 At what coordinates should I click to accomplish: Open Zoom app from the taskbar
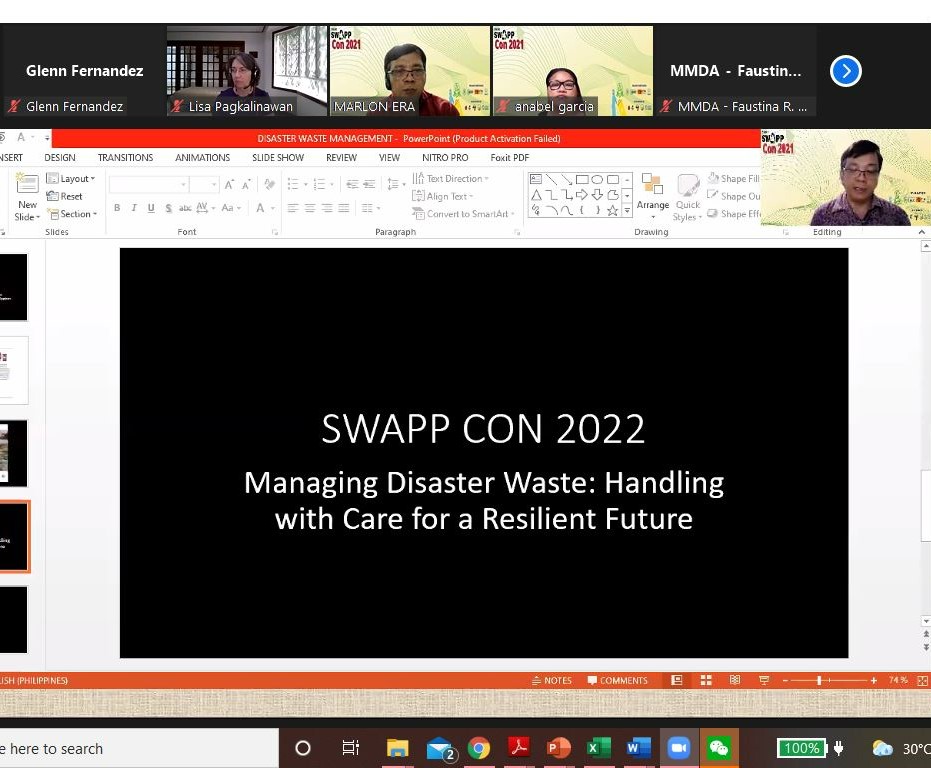pos(679,748)
